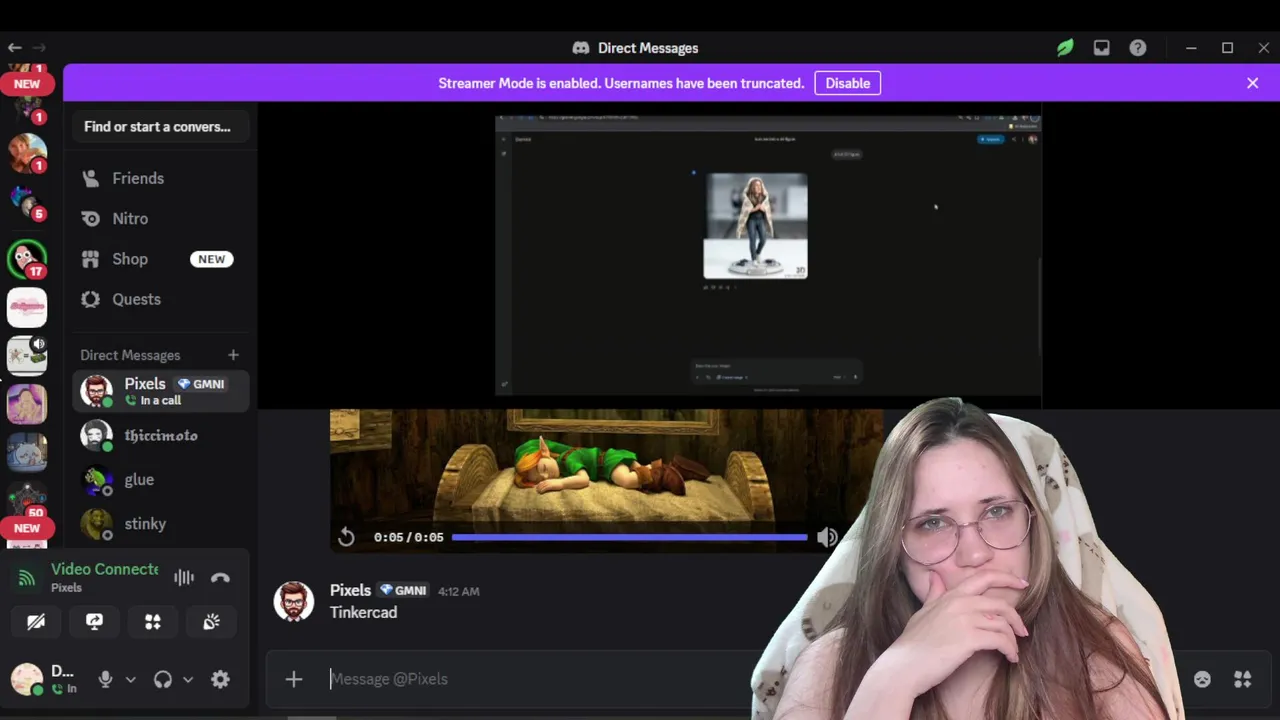Screen dimensions: 1280x720
Task: Open the Help question mark icon
Action: coord(1138,47)
